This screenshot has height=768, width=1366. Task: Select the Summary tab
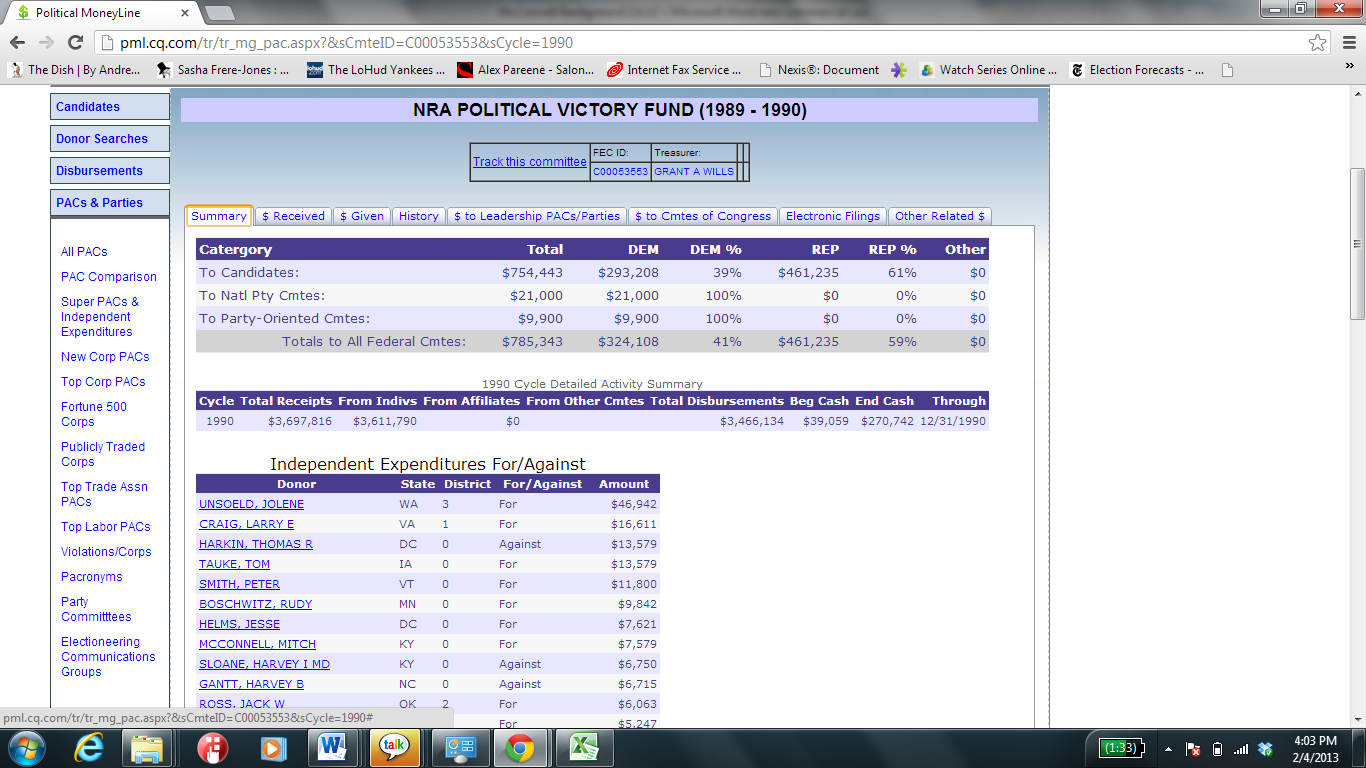click(x=219, y=216)
